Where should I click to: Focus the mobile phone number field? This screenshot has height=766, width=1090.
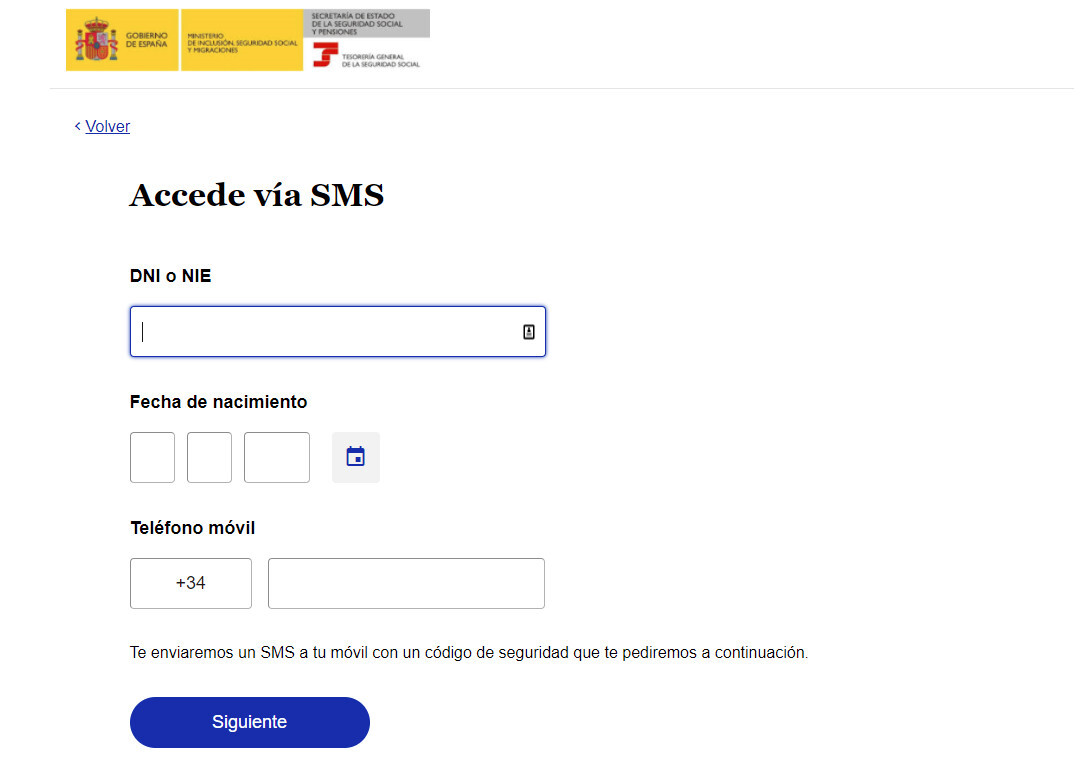pos(406,583)
